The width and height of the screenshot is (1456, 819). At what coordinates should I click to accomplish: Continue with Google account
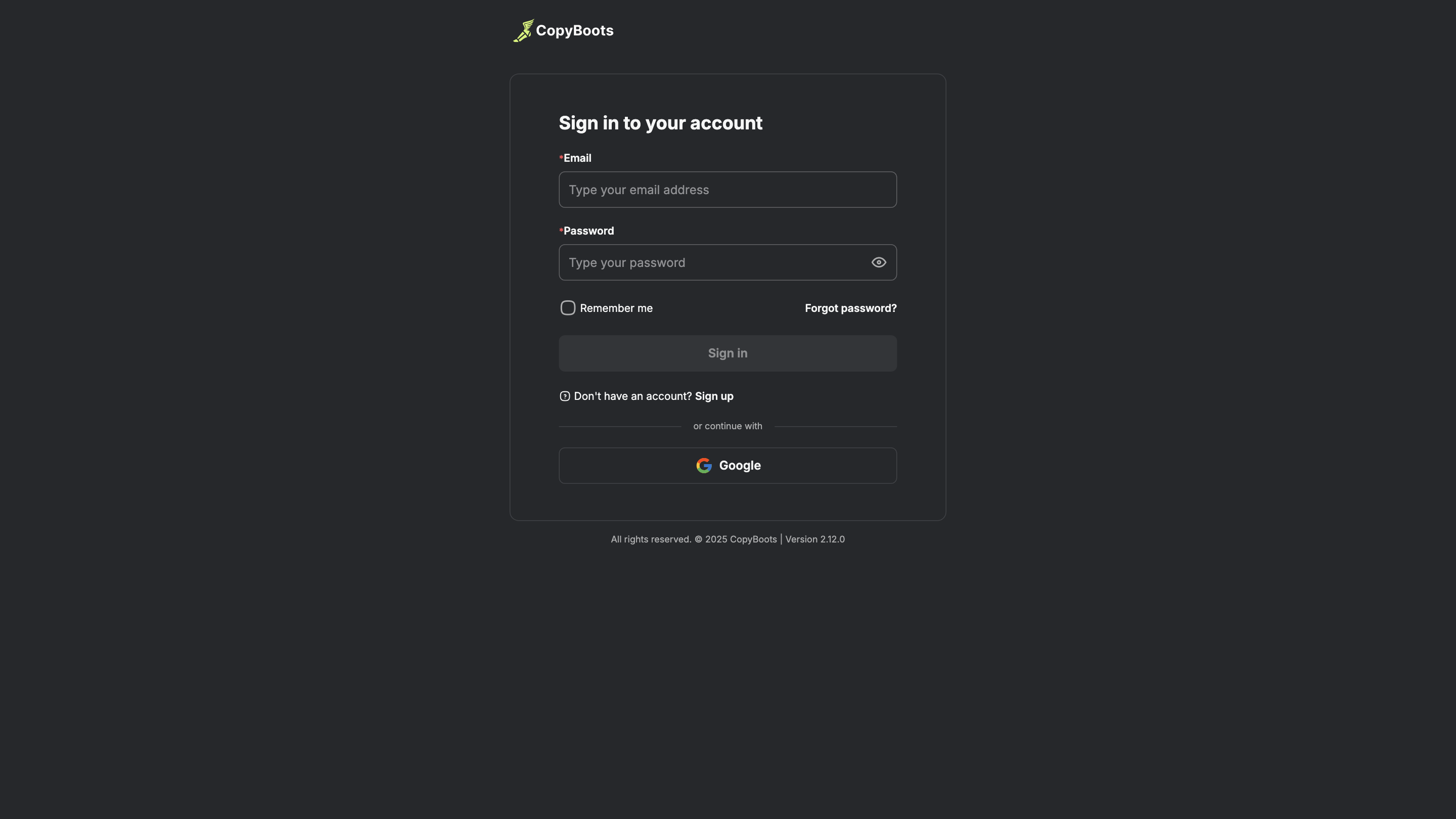pyautogui.click(x=727, y=465)
